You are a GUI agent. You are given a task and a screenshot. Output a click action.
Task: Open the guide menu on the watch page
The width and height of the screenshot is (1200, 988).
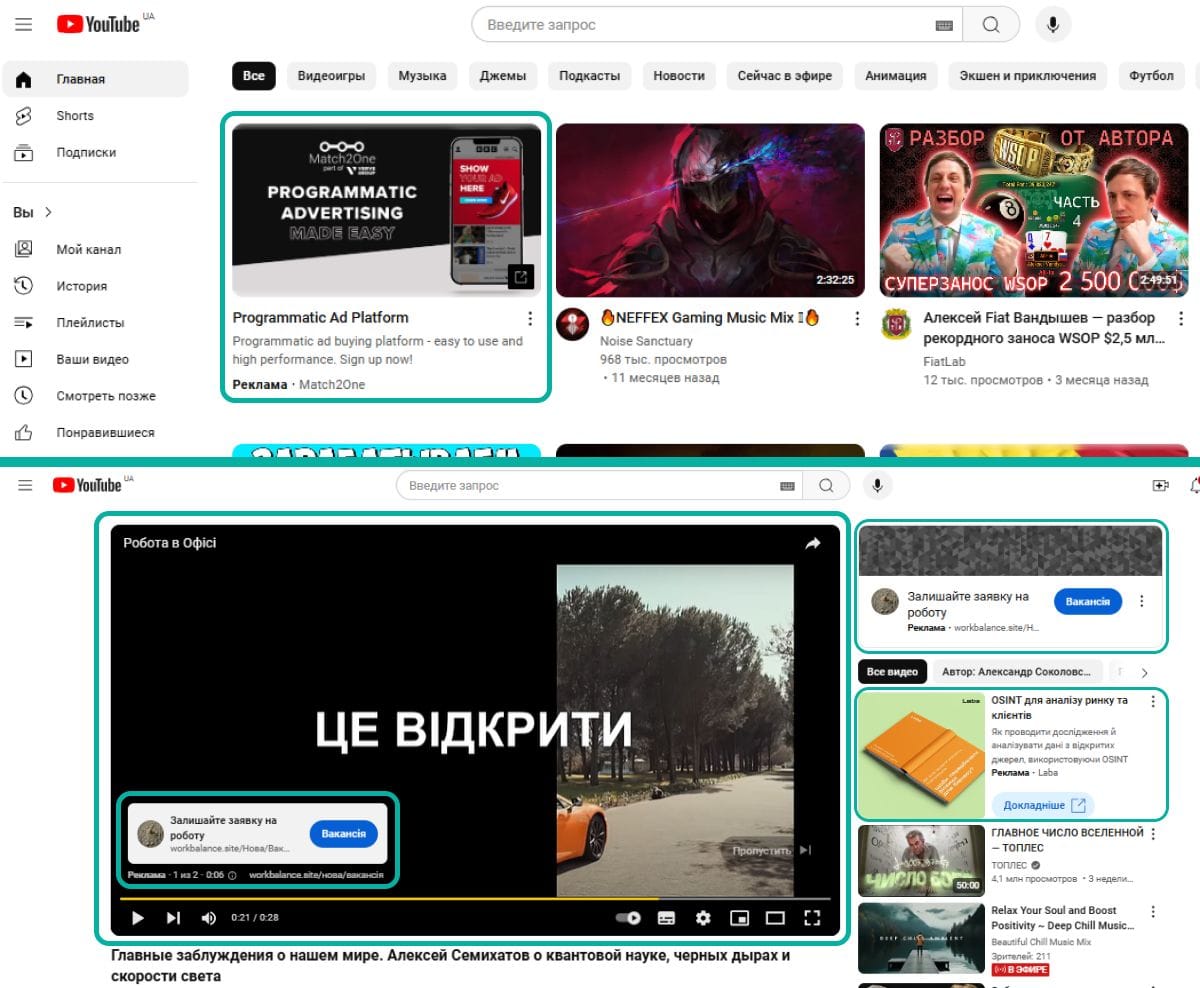pos(25,485)
